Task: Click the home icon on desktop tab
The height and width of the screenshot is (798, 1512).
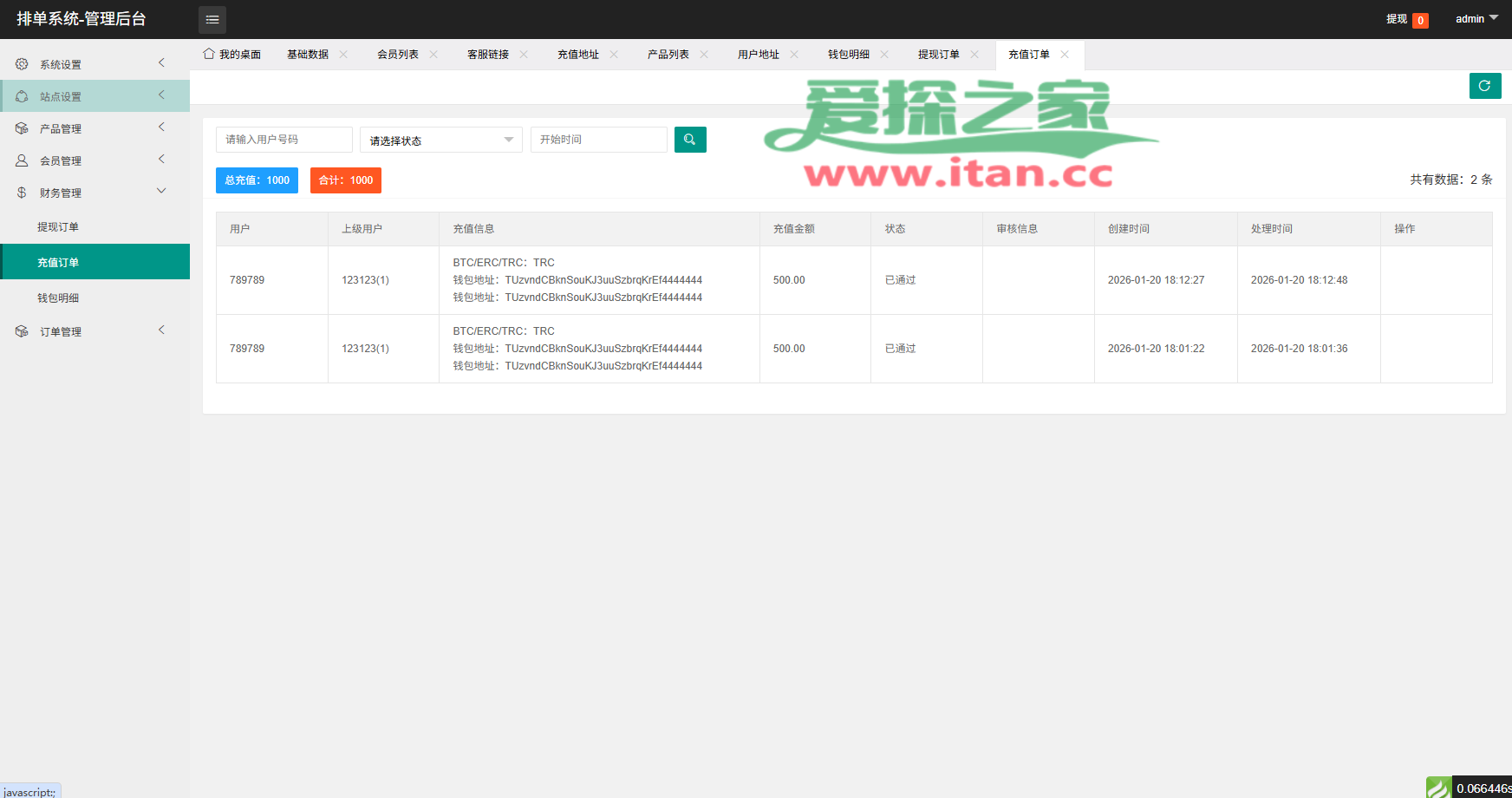Action: (x=209, y=54)
